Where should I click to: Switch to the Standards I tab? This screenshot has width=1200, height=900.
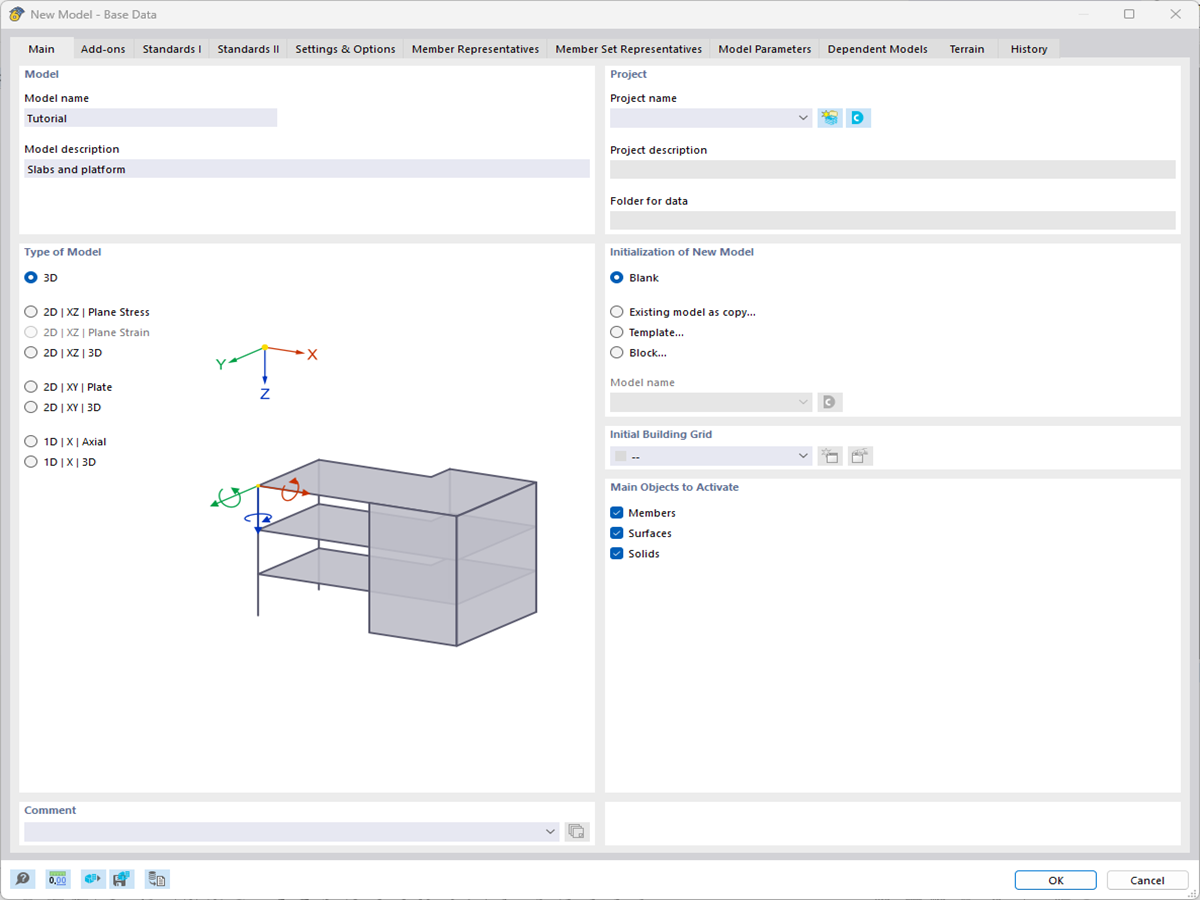[x=171, y=48]
